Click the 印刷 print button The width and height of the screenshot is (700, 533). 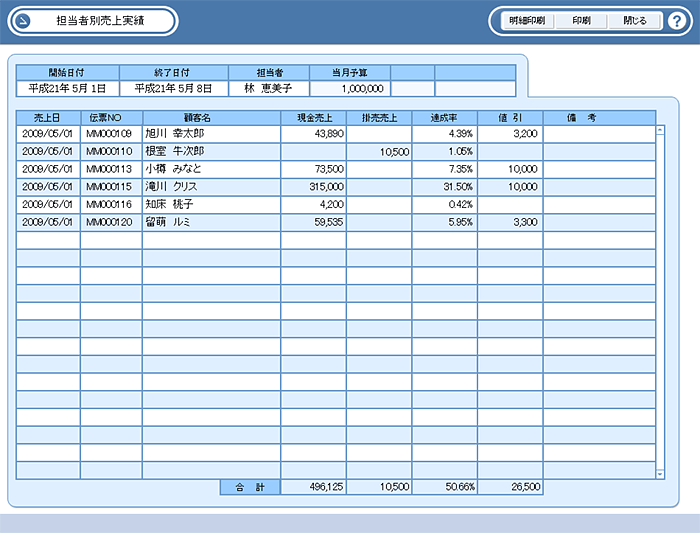tap(581, 21)
